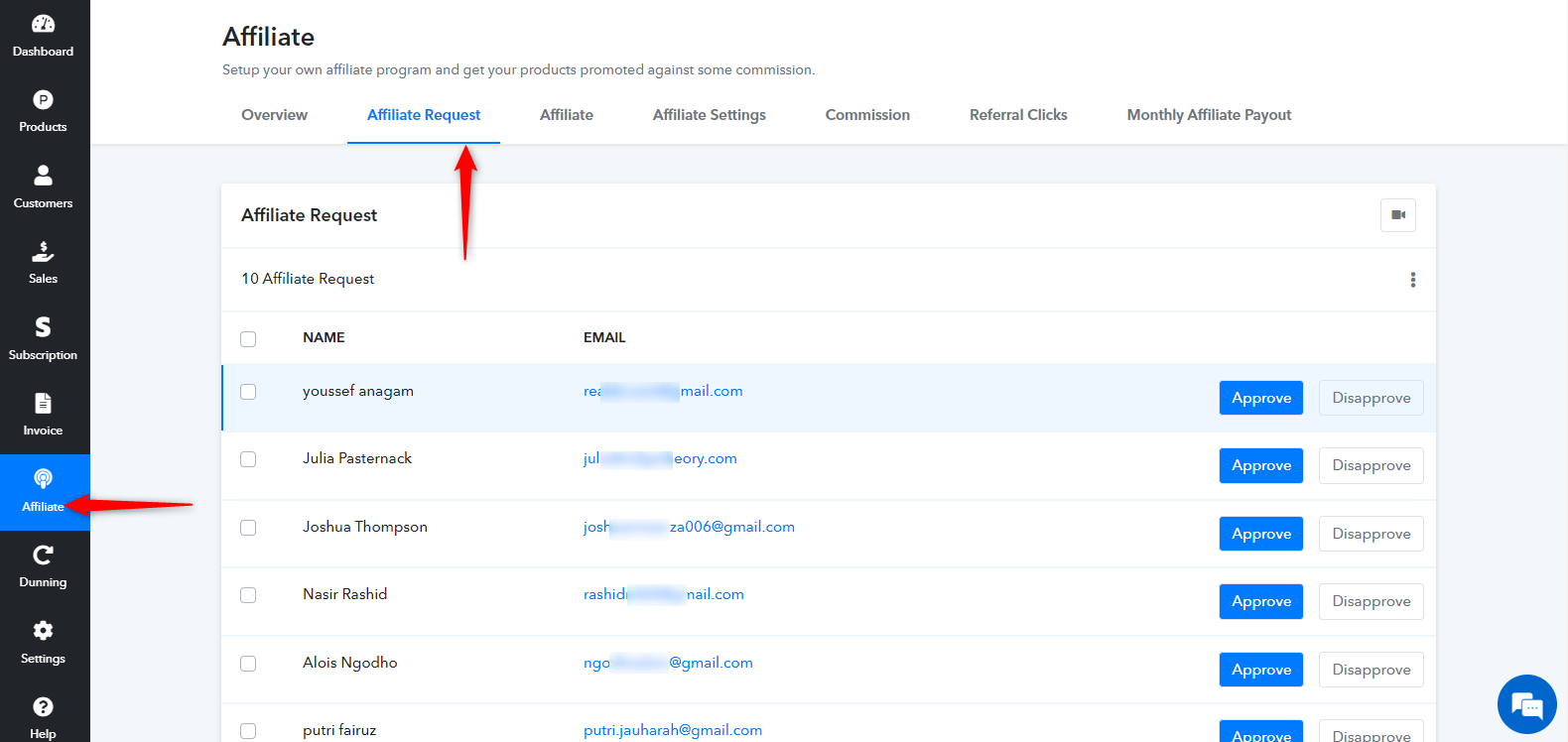Open the Dashboard from the sidebar
Screen dimensions: 1568x742
pos(43,37)
